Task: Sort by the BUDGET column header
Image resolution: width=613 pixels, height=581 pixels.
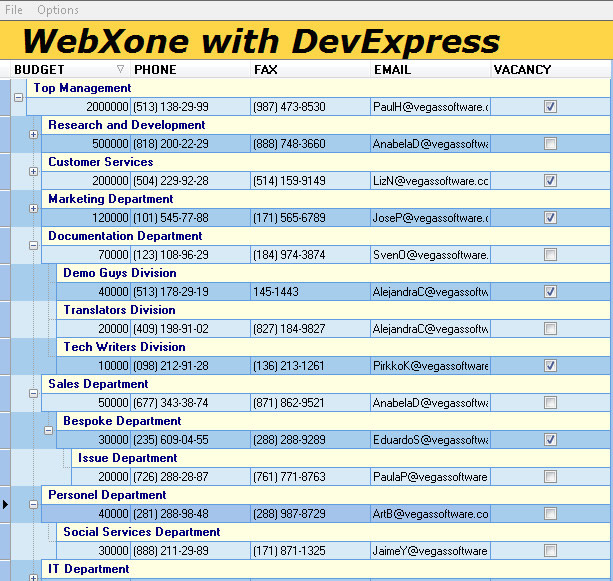Action: click(70, 69)
